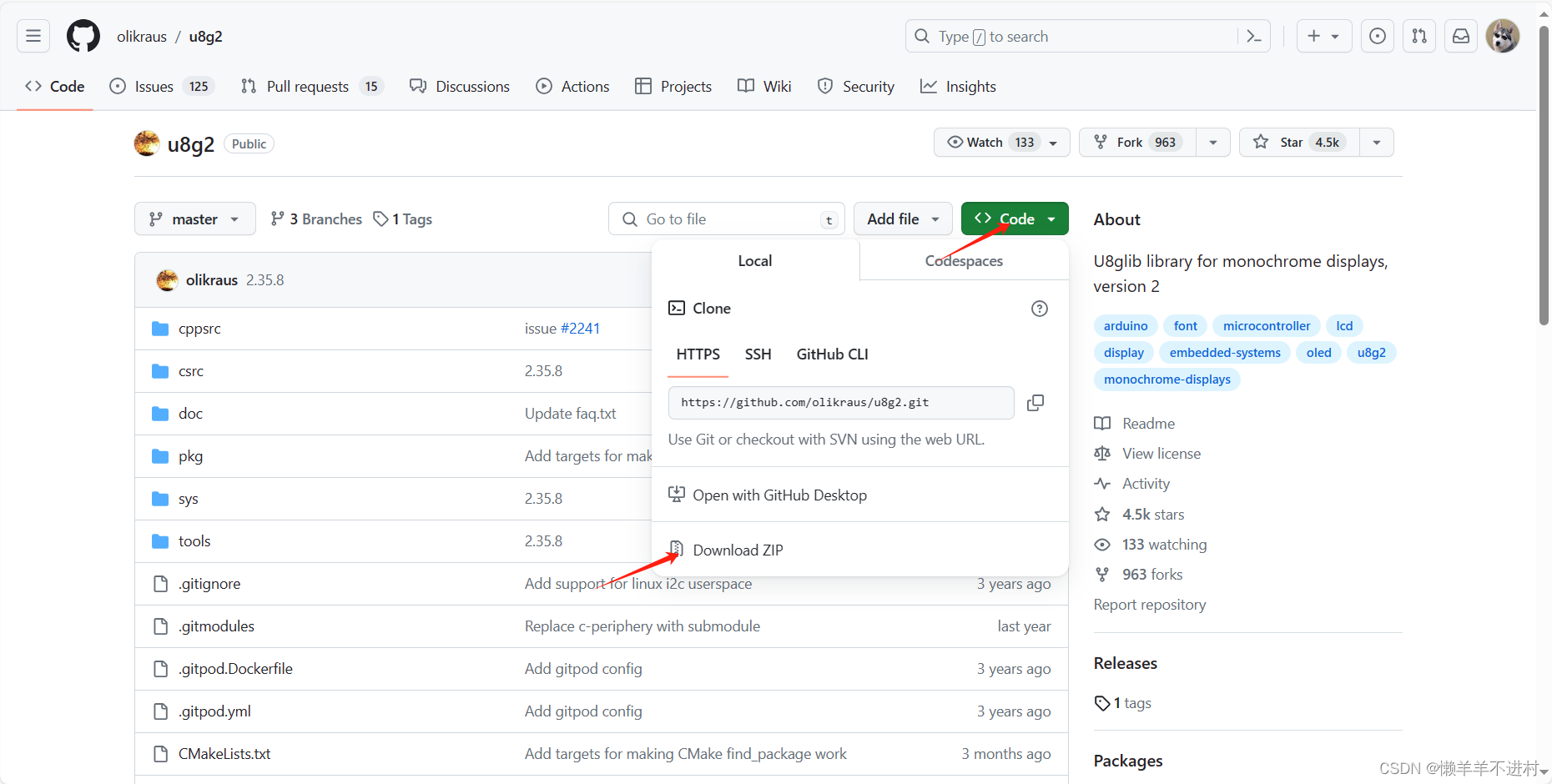Screen dimensions: 1552x784
Task: Open the Readme book icon in About
Action: click(x=1102, y=424)
